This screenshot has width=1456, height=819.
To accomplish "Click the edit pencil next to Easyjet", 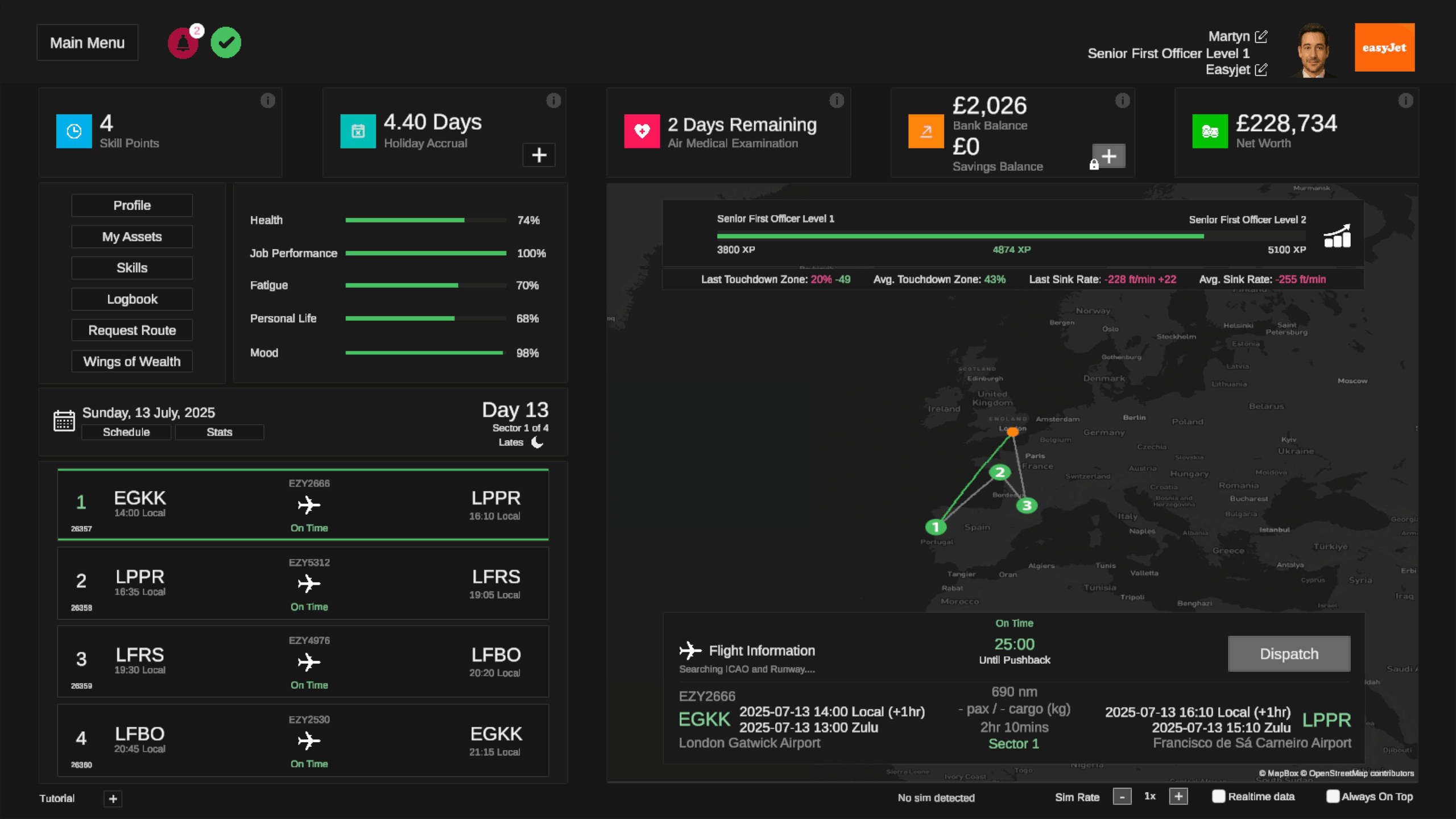I will (x=1261, y=69).
